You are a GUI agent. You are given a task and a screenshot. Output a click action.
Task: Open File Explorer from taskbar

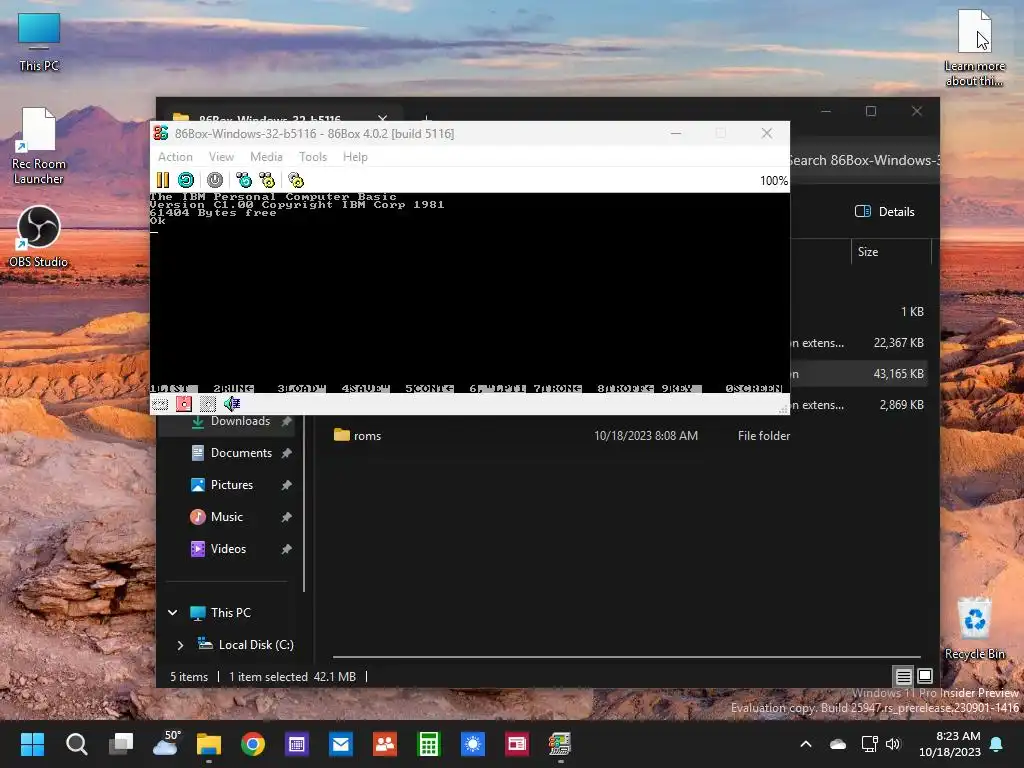[209, 744]
